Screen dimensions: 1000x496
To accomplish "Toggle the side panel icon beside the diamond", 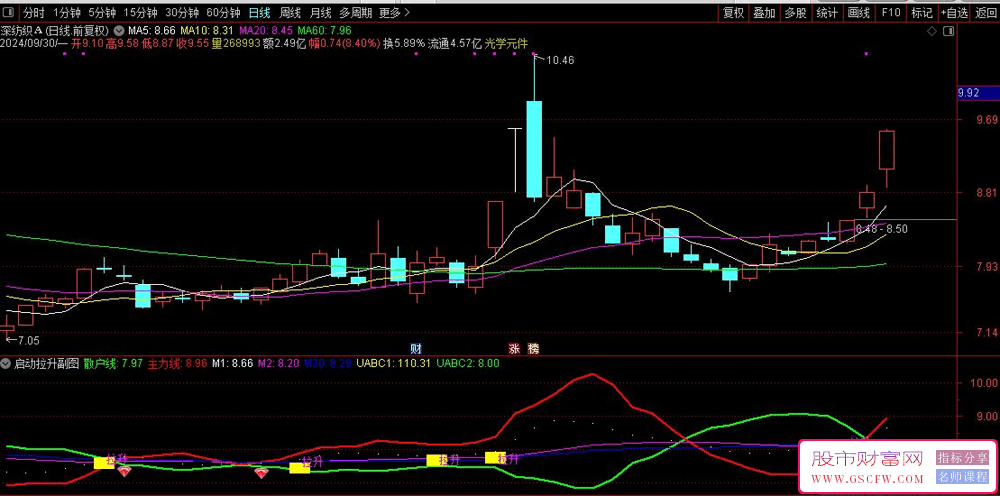I will (948, 31).
